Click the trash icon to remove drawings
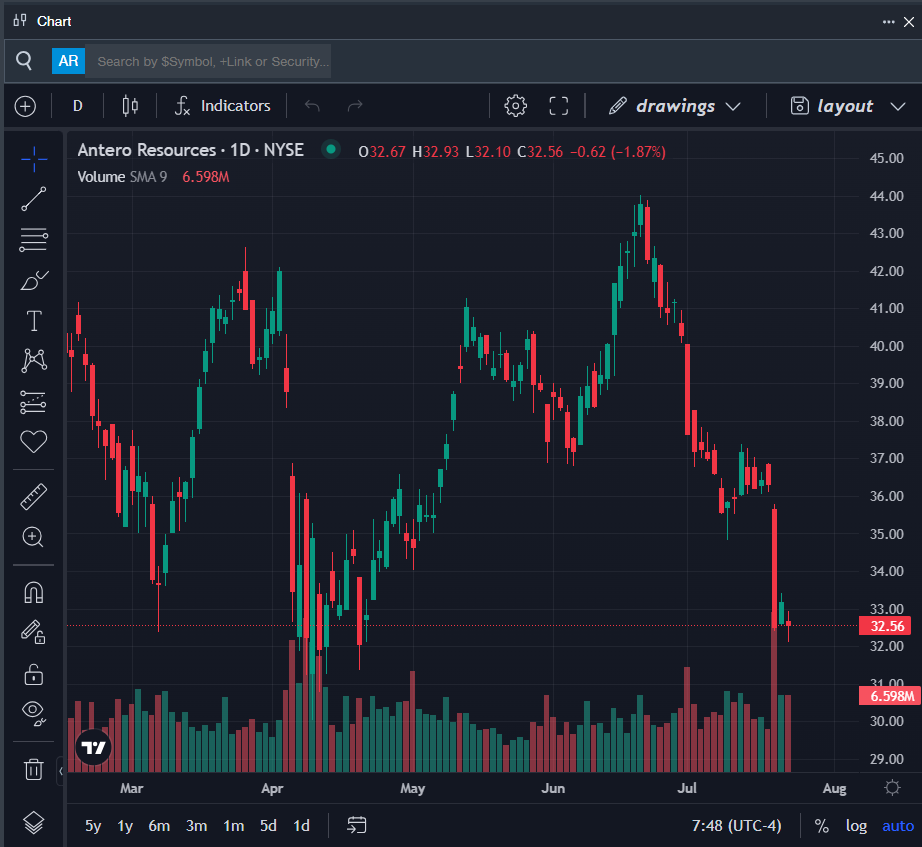This screenshot has width=922, height=847. coord(34,768)
